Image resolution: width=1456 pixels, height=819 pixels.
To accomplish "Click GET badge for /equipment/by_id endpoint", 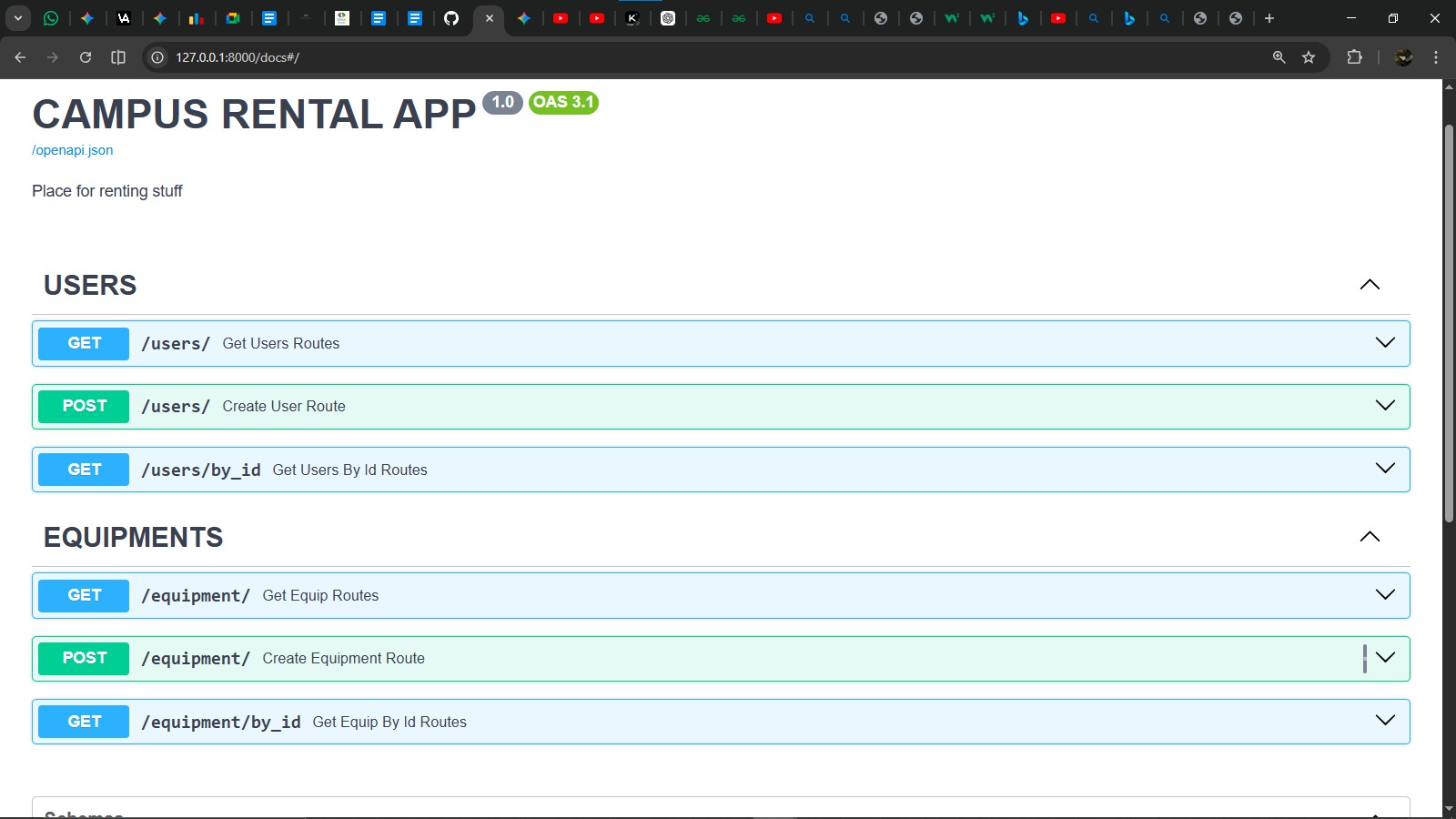I will click(x=84, y=722).
